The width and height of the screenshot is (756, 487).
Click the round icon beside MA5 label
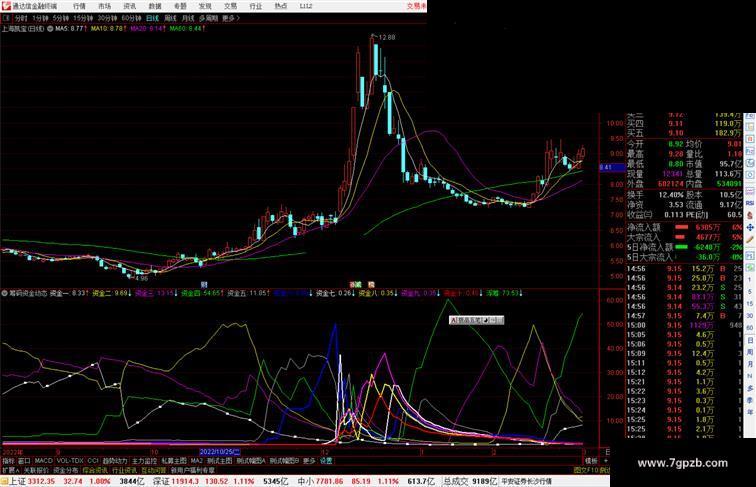click(x=50, y=29)
